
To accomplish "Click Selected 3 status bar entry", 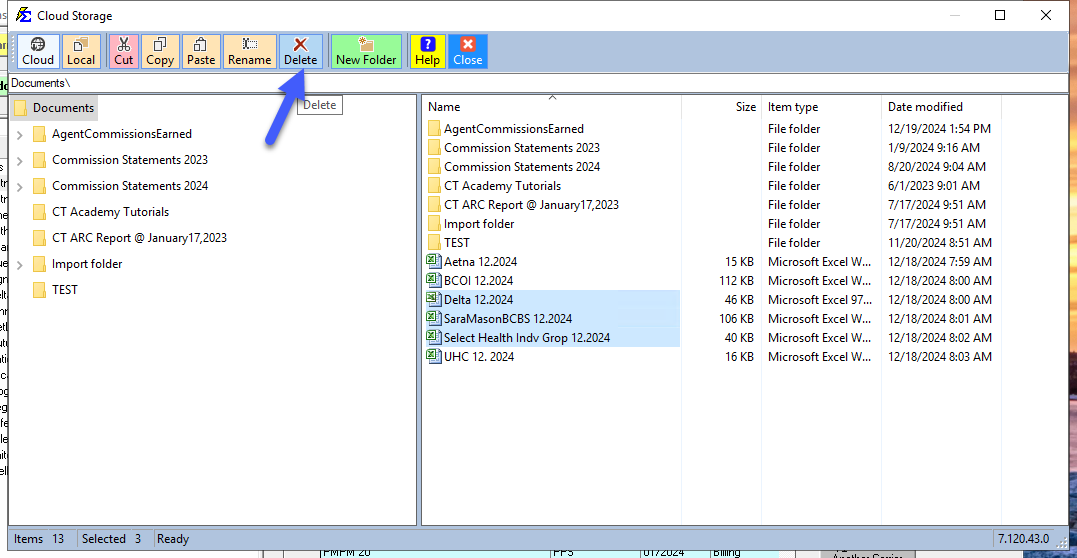I will pyautogui.click(x=111, y=539).
